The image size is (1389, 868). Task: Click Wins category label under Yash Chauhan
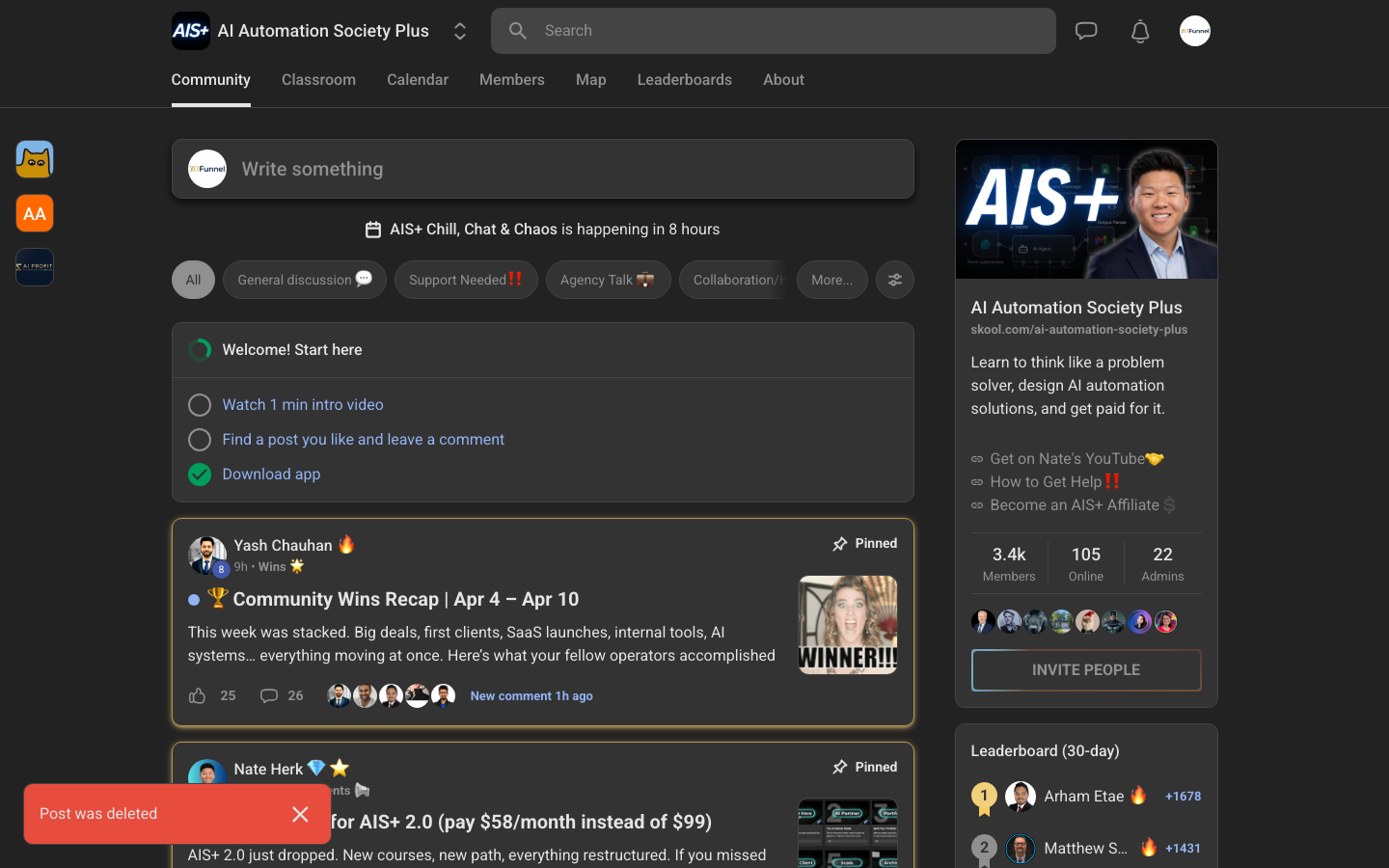pos(272,567)
